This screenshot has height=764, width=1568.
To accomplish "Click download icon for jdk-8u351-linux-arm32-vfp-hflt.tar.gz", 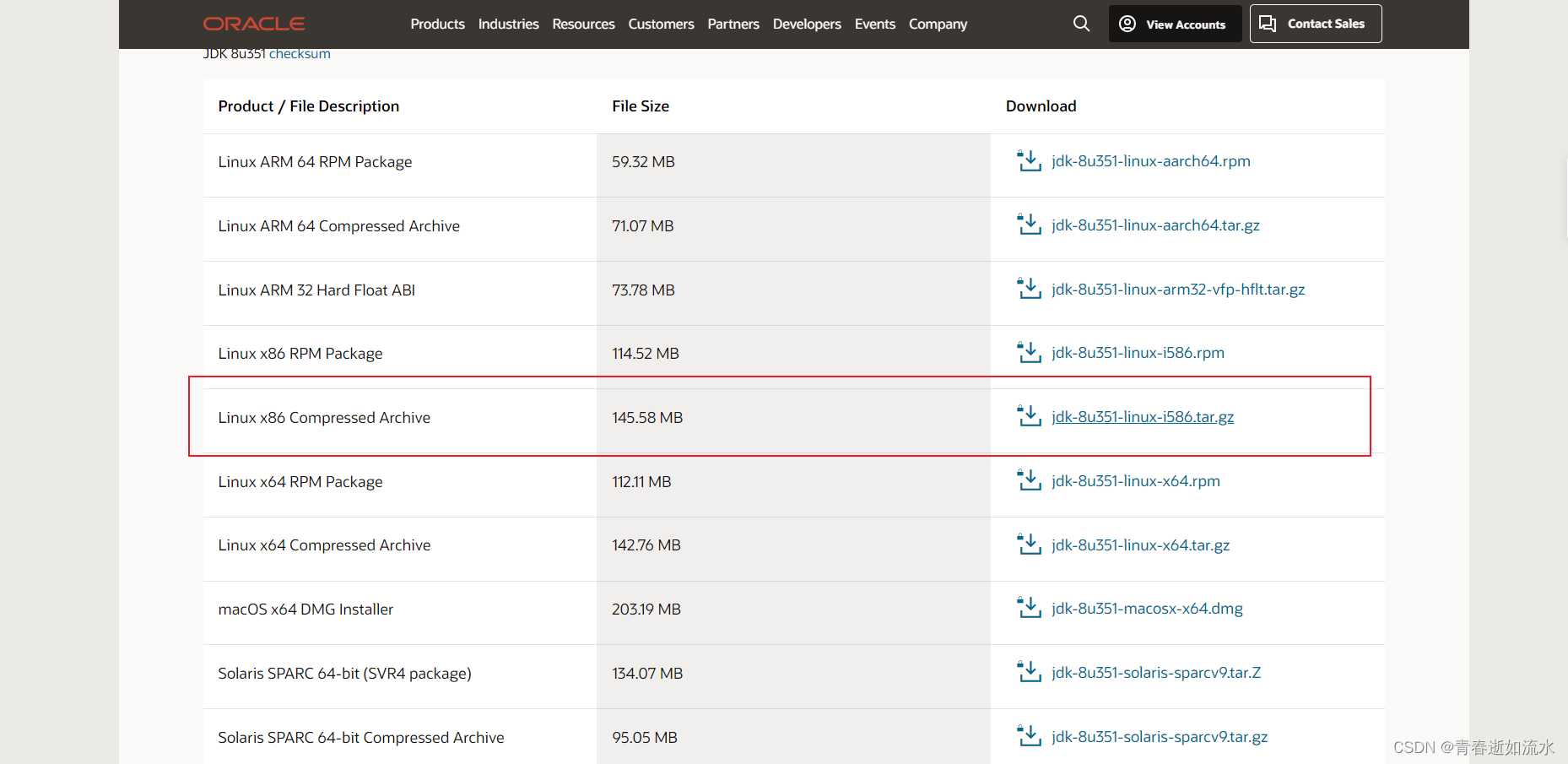I will coord(1029,289).
